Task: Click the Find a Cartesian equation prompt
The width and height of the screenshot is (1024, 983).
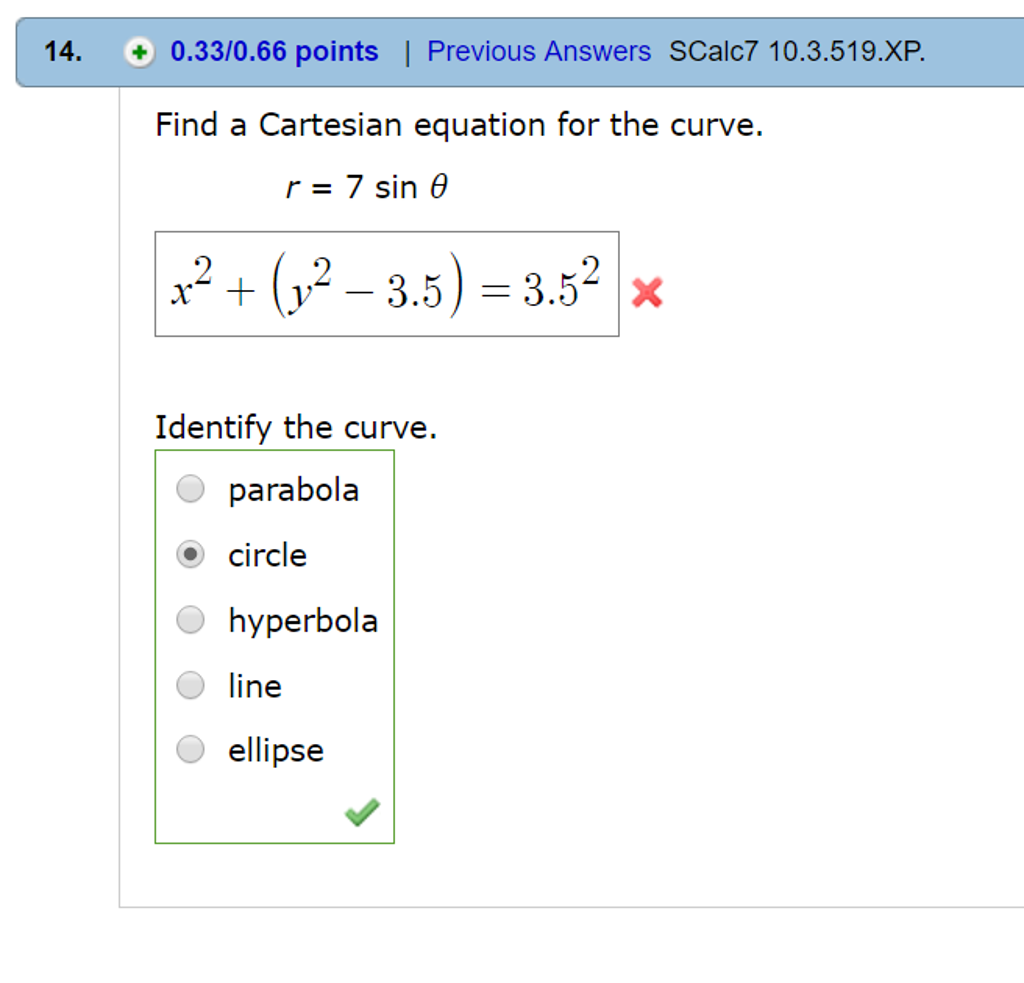Action: (458, 124)
